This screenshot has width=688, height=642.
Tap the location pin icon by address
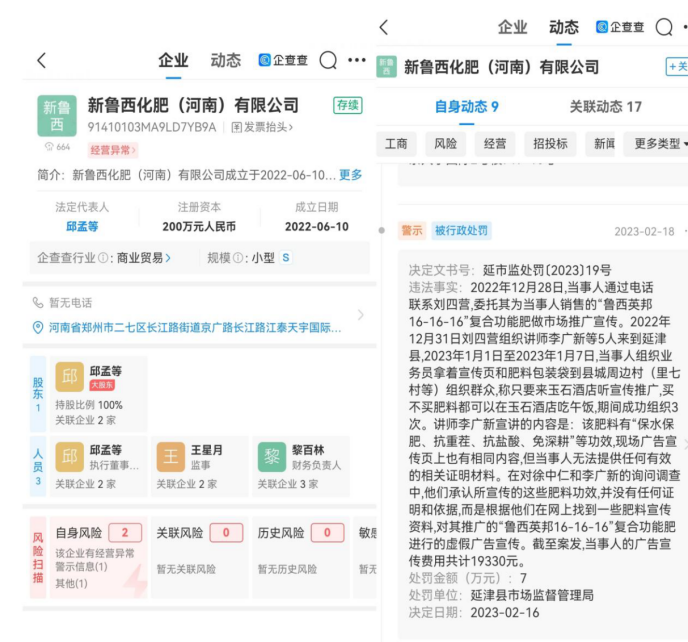point(38,328)
